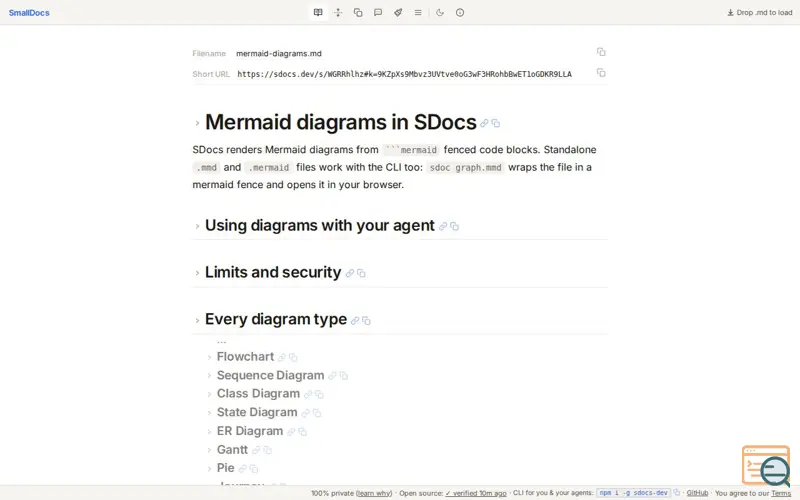Click the ER Diagram heading text

pyautogui.click(x=250, y=431)
